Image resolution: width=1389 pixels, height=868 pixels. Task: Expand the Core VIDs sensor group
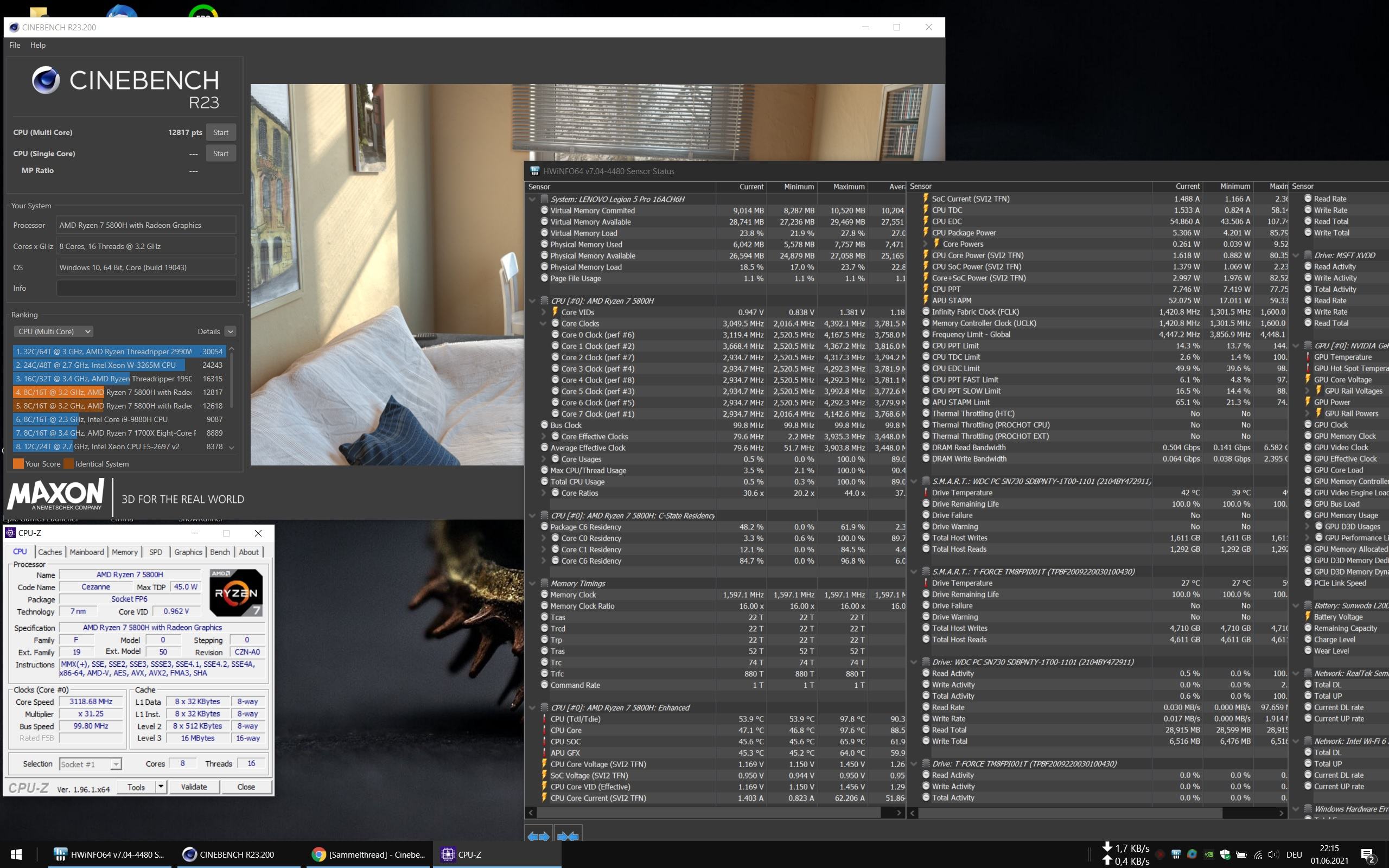click(x=543, y=312)
